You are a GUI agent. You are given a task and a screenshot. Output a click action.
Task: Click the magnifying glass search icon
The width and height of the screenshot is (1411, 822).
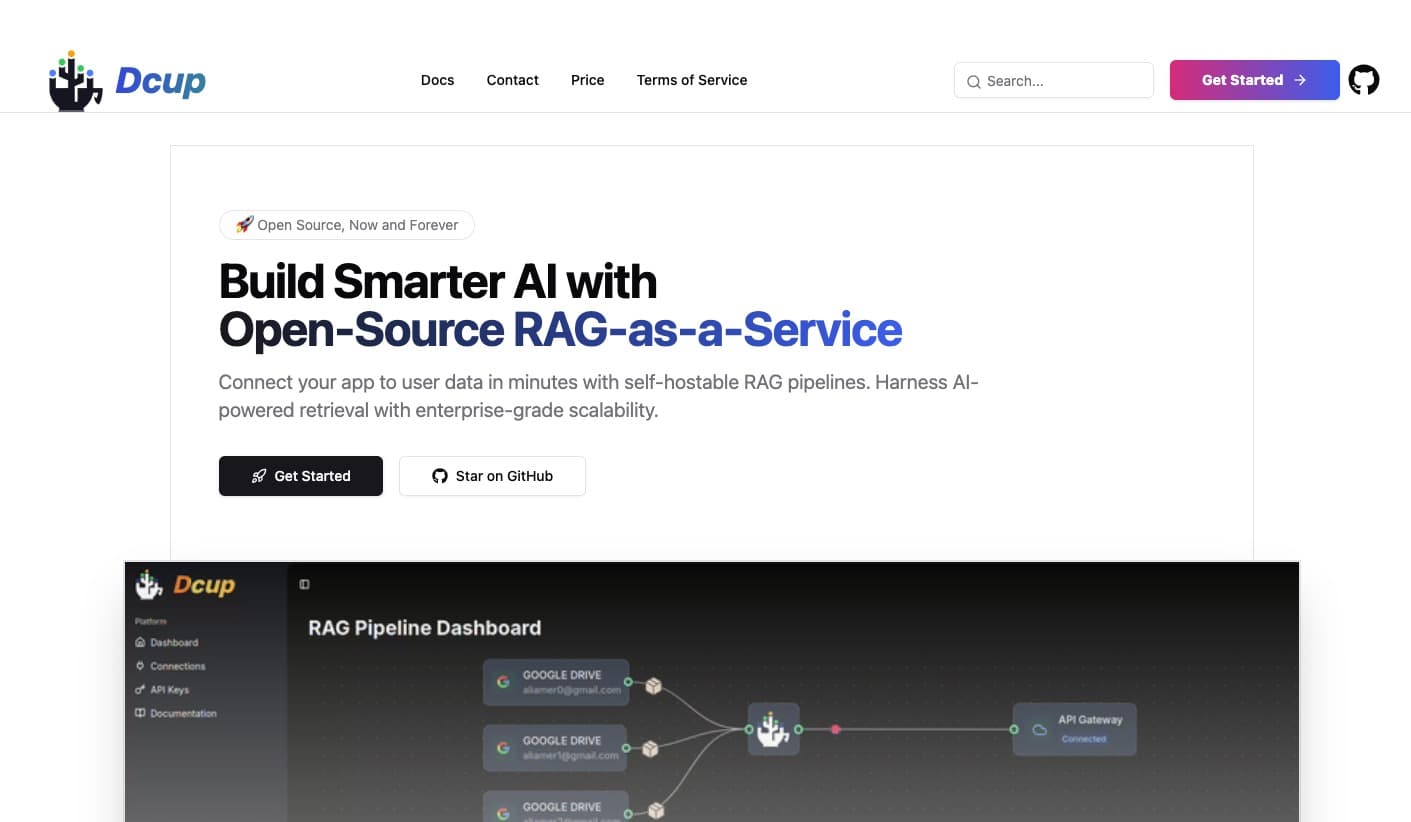point(973,81)
